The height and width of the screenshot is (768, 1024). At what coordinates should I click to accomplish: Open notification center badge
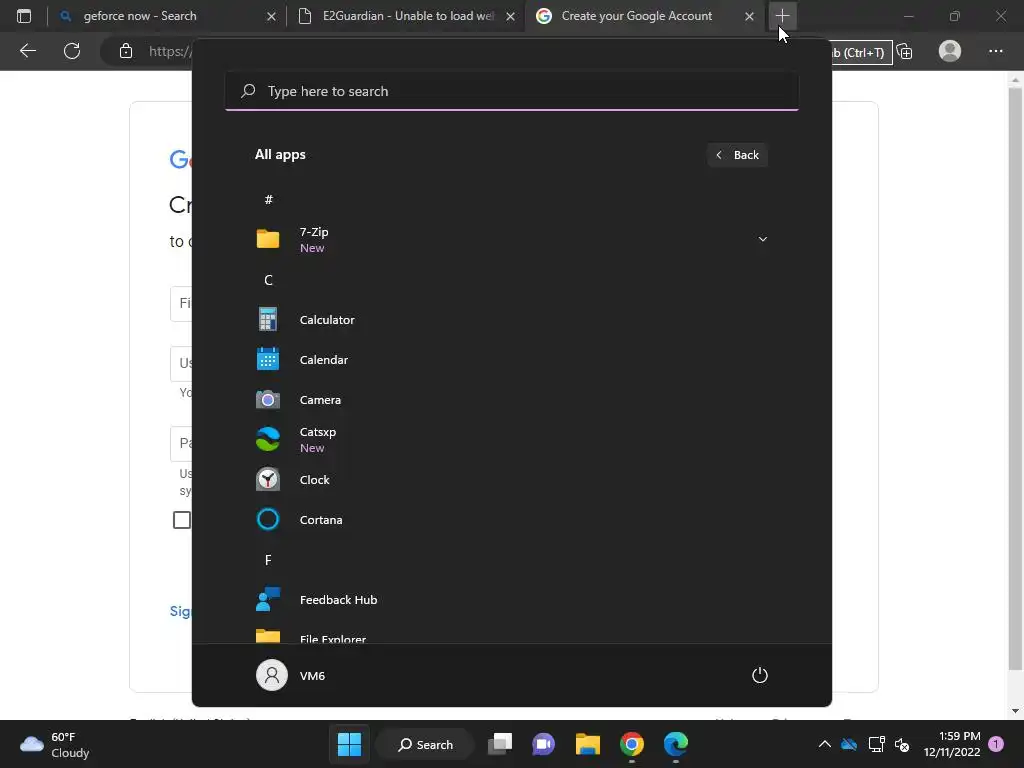[996, 744]
